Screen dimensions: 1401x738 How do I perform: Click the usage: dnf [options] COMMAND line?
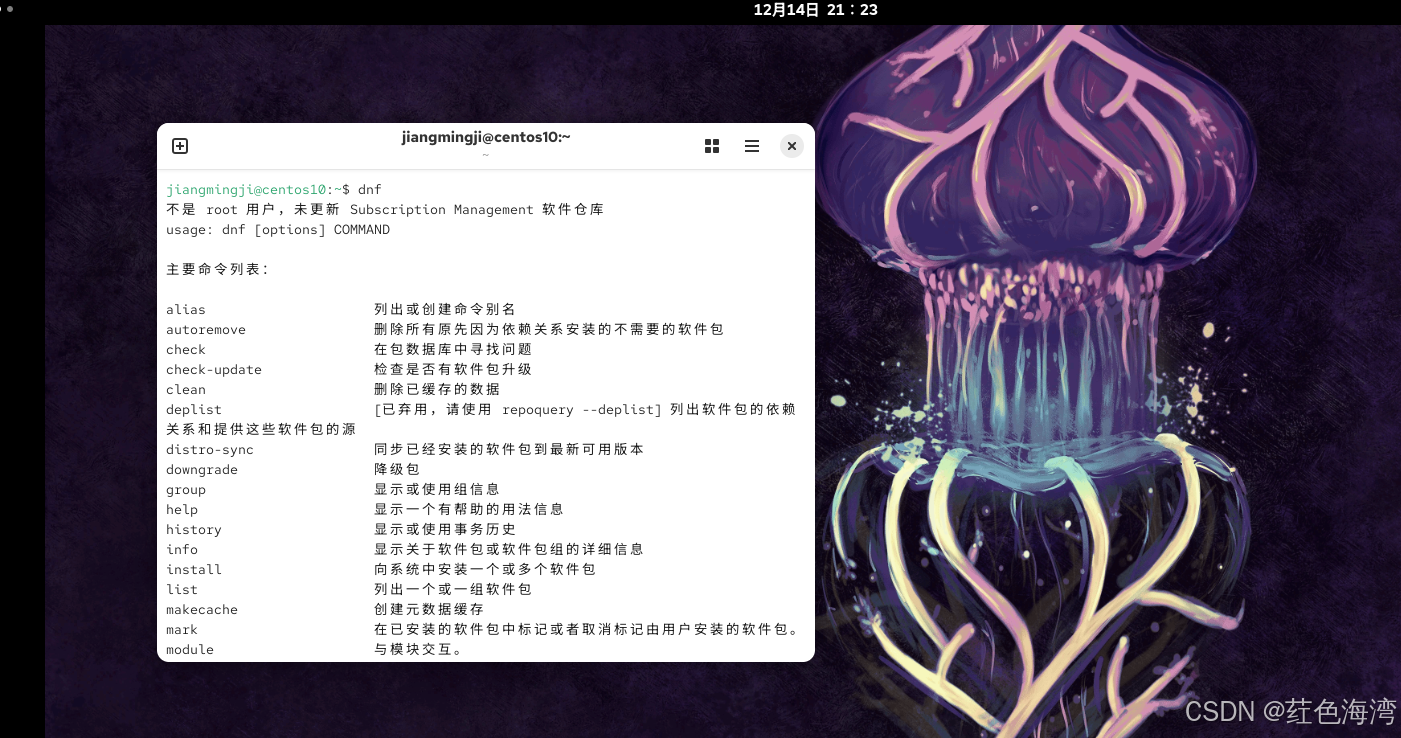(278, 229)
